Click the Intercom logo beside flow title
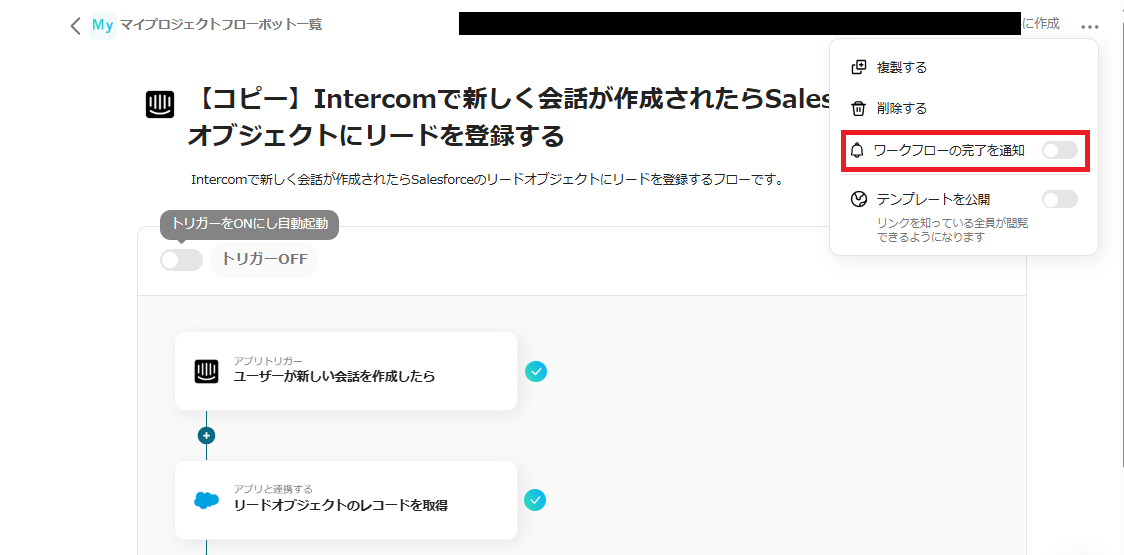Viewport: 1124px width, 555px height. tap(159, 104)
